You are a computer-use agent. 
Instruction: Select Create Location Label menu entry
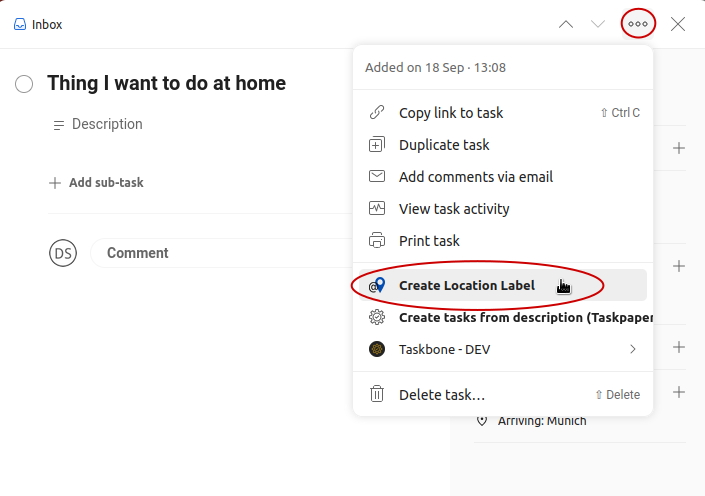pos(503,285)
